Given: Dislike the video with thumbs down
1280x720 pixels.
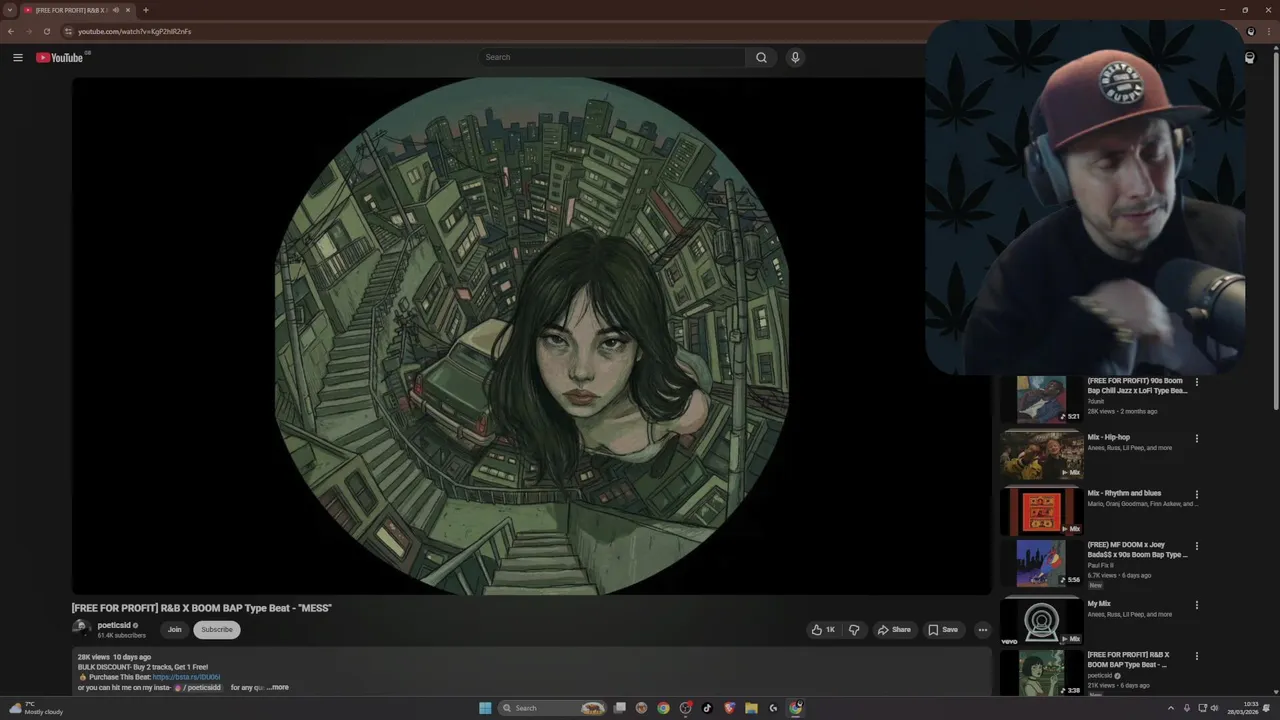Looking at the screenshot, I should (854, 630).
